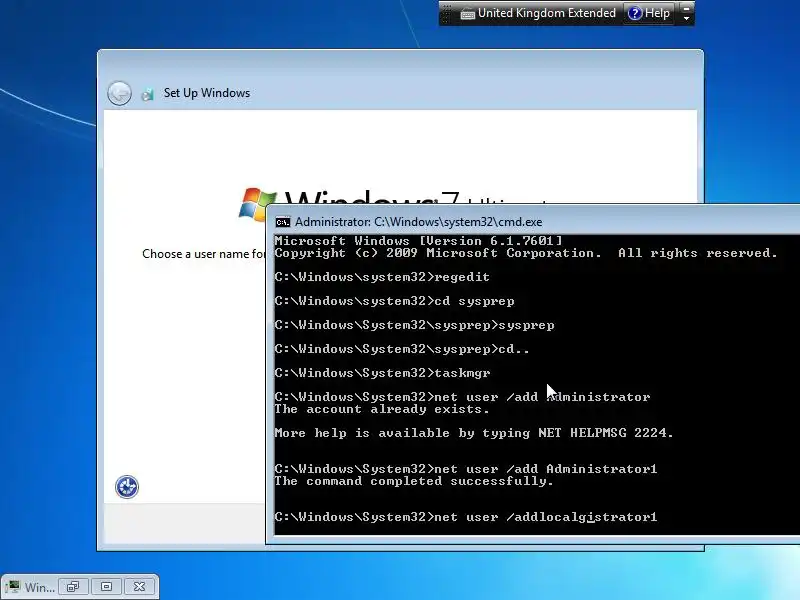This screenshot has width=800, height=600.
Task: Click the 'net user /add Administrator1' line
Action: [466, 469]
